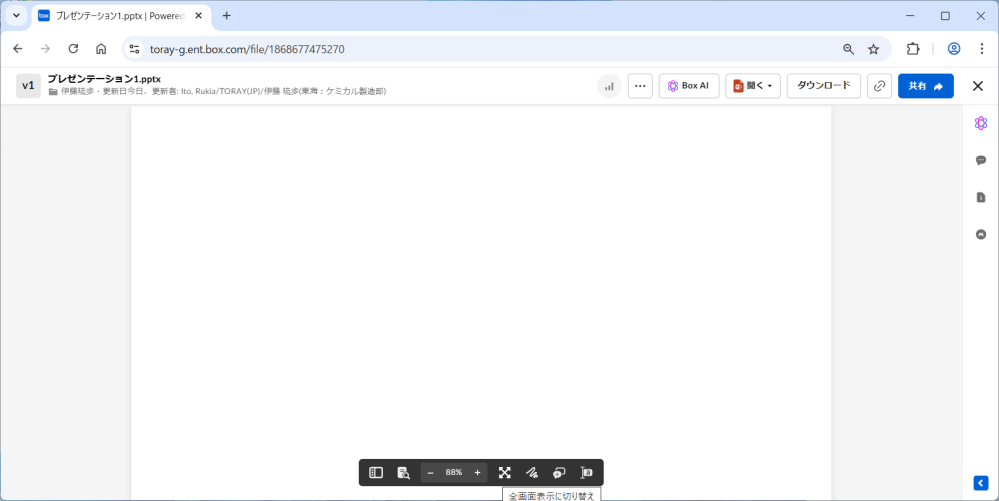Go to browser home page

coord(101,49)
